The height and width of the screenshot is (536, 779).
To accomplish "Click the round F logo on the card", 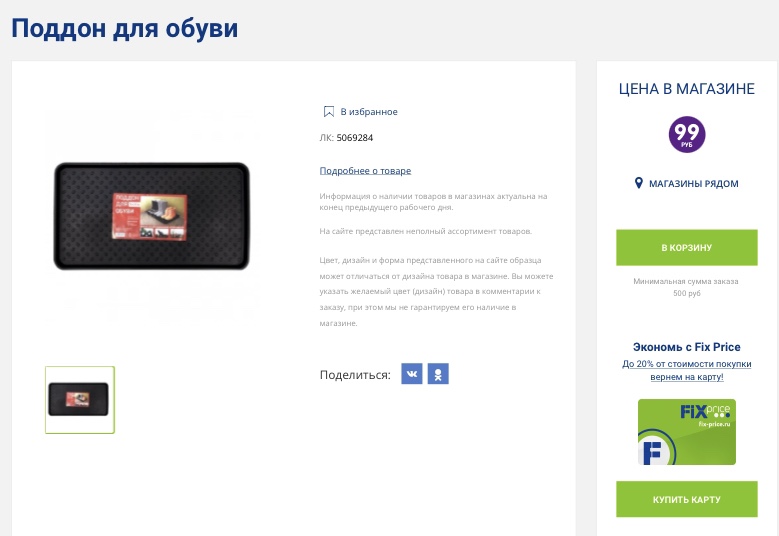I will [656, 452].
